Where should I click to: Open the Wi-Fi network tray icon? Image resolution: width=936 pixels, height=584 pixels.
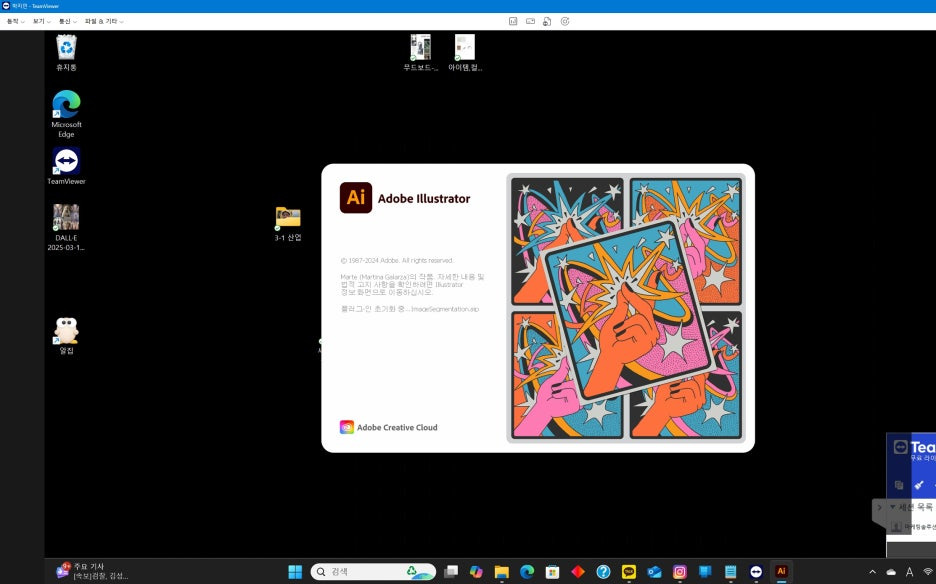pyautogui.click(x=928, y=571)
